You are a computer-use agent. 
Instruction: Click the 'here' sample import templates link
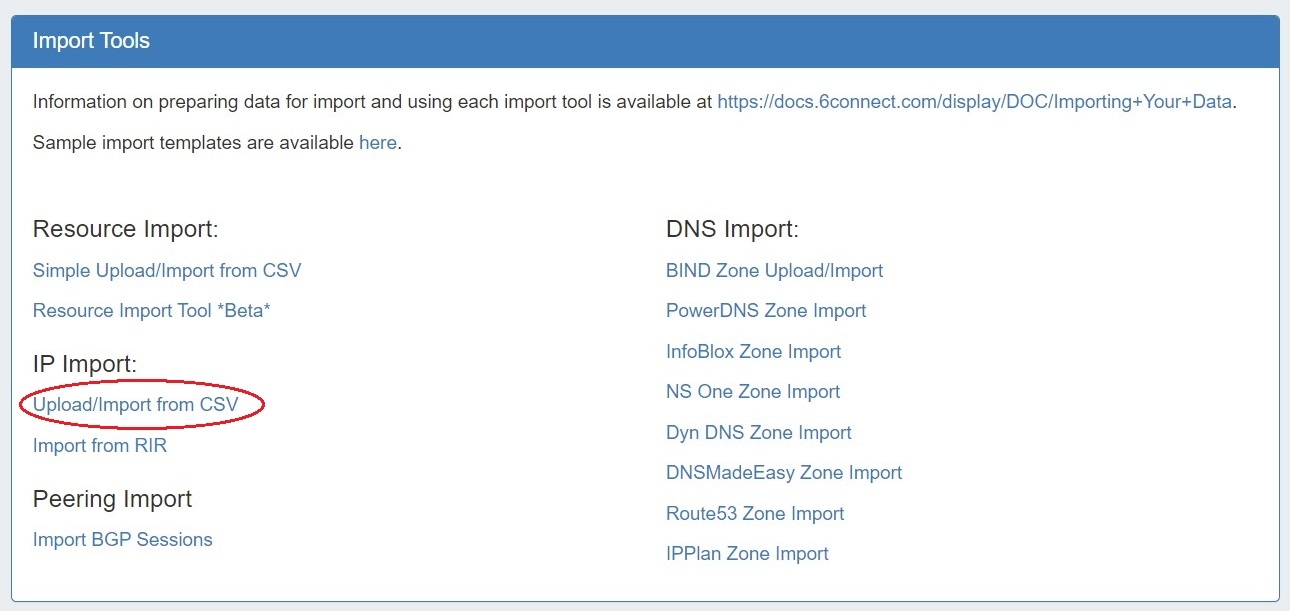[377, 142]
